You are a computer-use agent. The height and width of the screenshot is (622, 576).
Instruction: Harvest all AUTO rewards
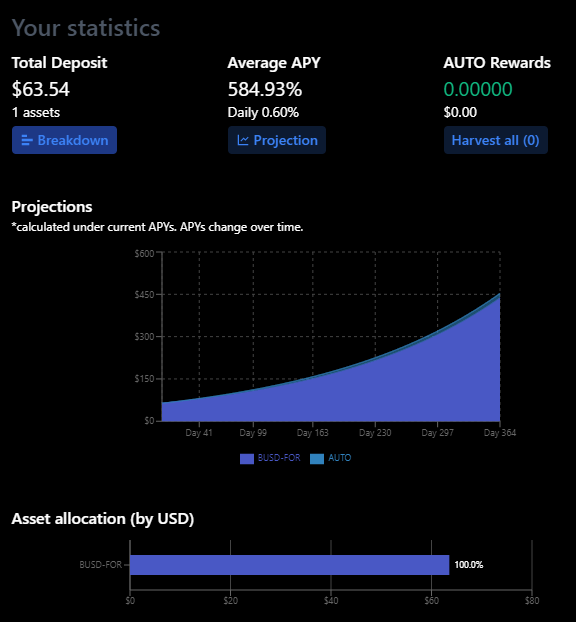[x=496, y=140]
